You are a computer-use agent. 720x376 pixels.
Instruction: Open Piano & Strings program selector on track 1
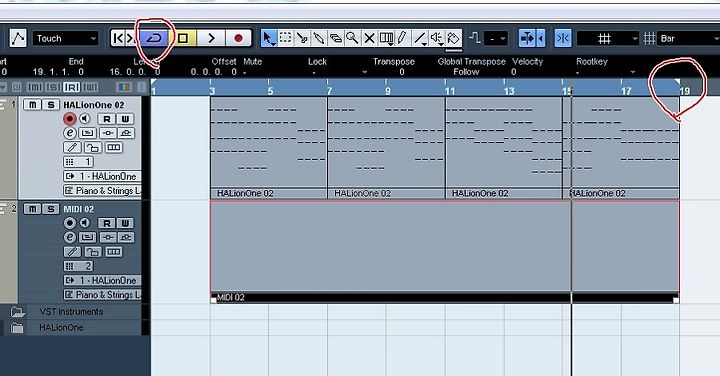(x=102, y=191)
